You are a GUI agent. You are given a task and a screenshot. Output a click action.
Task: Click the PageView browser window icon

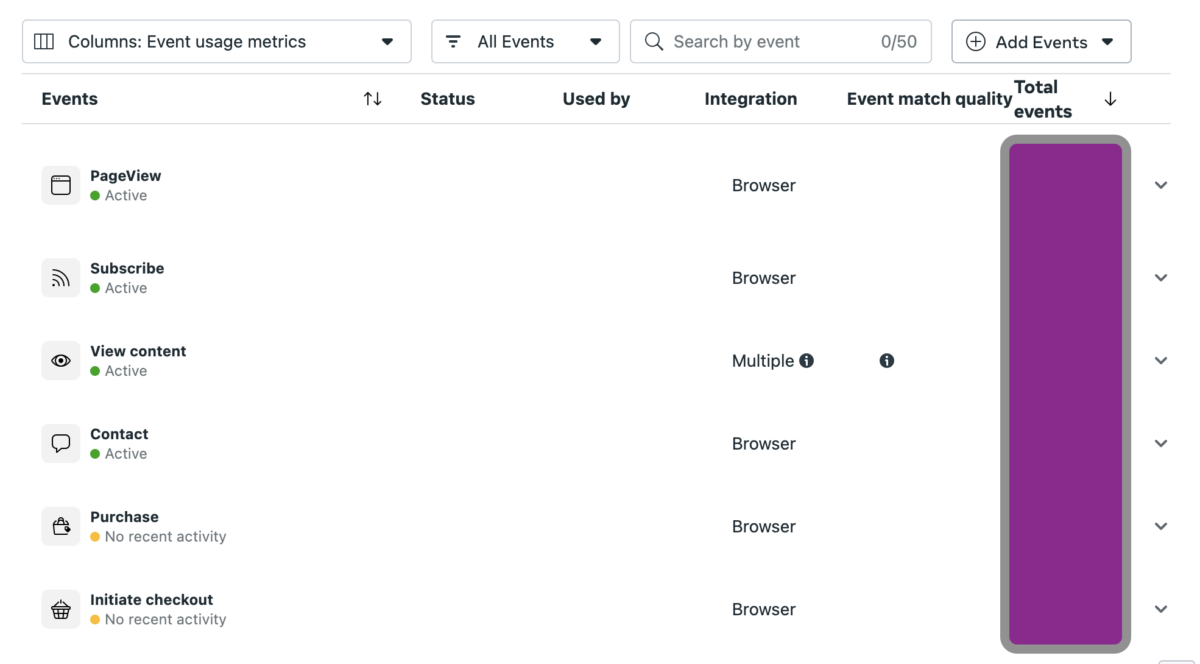61,185
